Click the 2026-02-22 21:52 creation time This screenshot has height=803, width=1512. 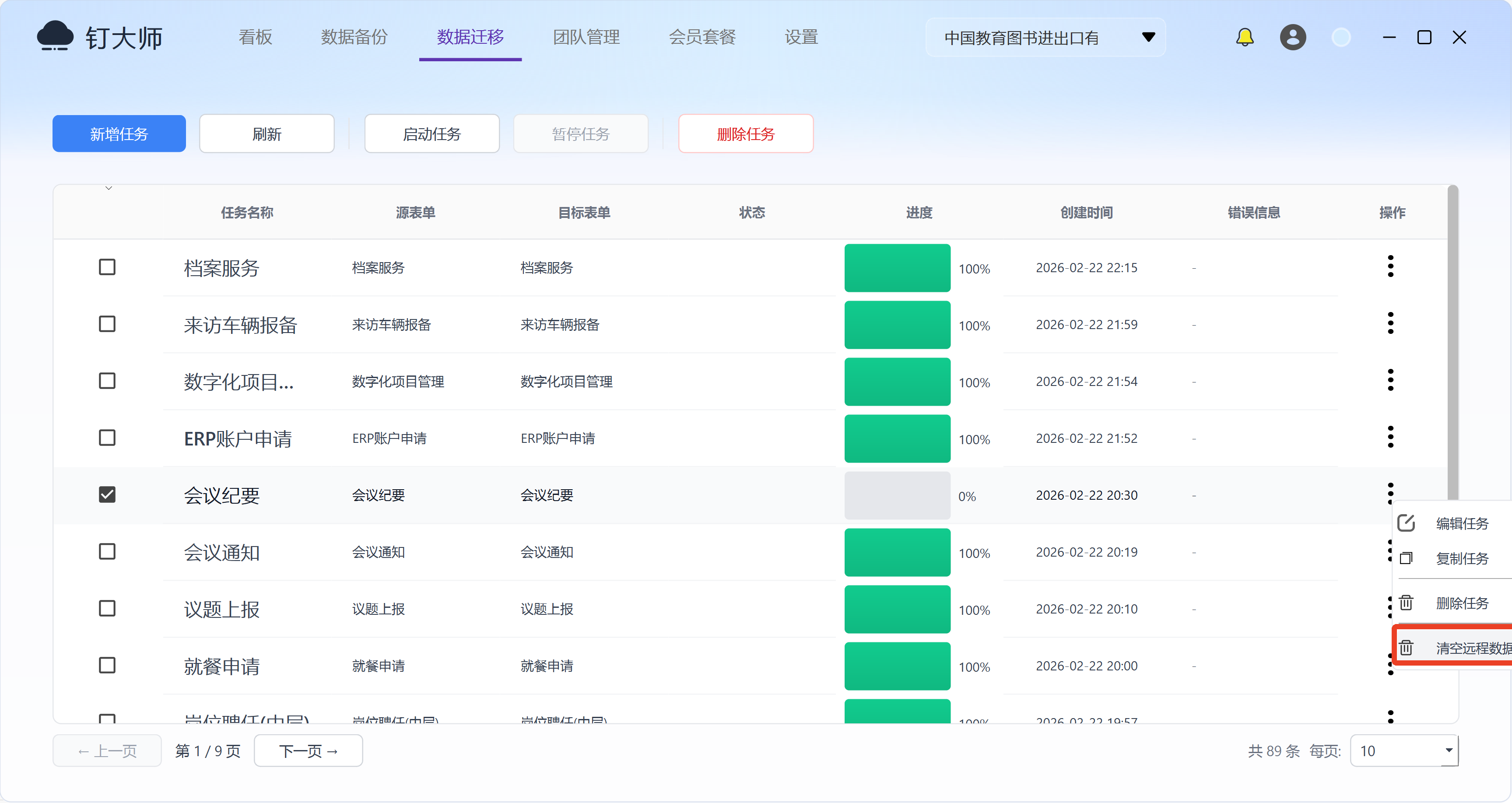coord(1087,438)
